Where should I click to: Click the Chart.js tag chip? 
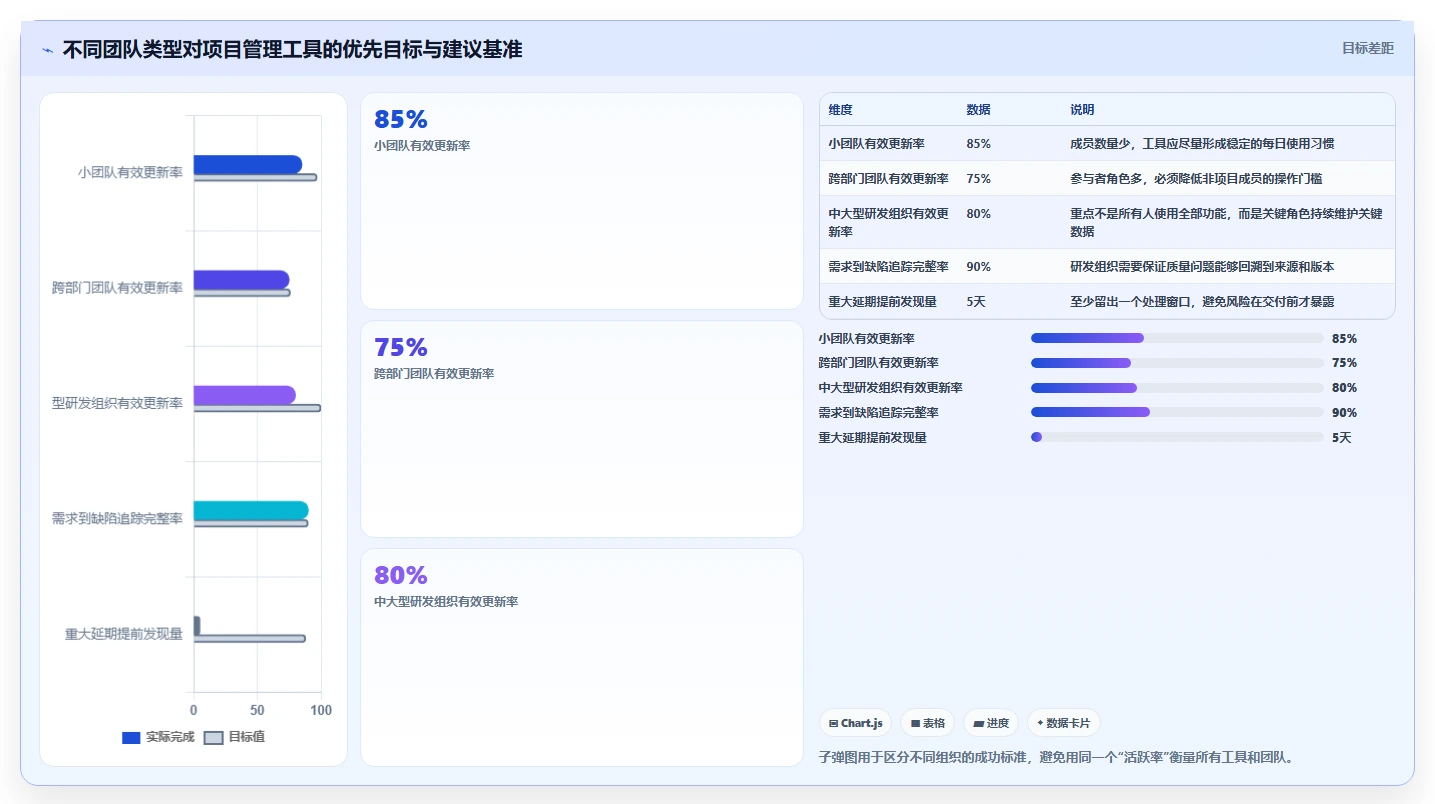click(855, 723)
